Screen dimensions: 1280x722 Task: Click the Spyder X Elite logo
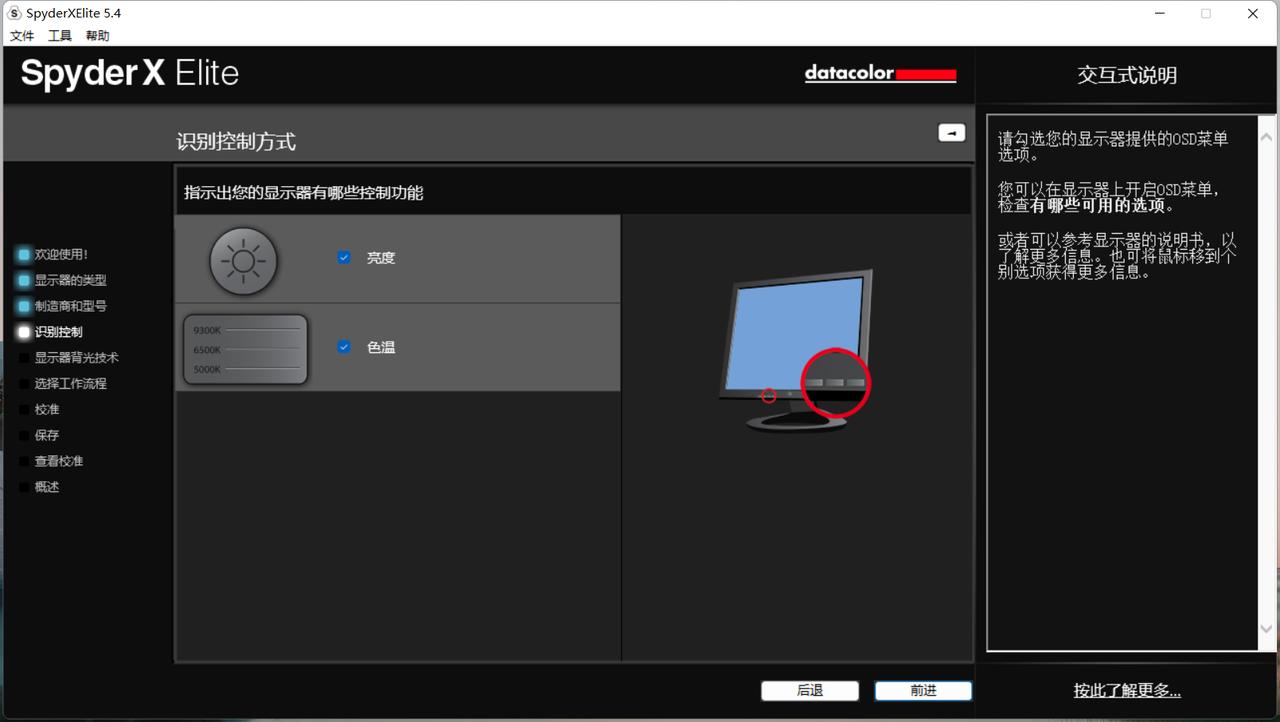coord(130,74)
